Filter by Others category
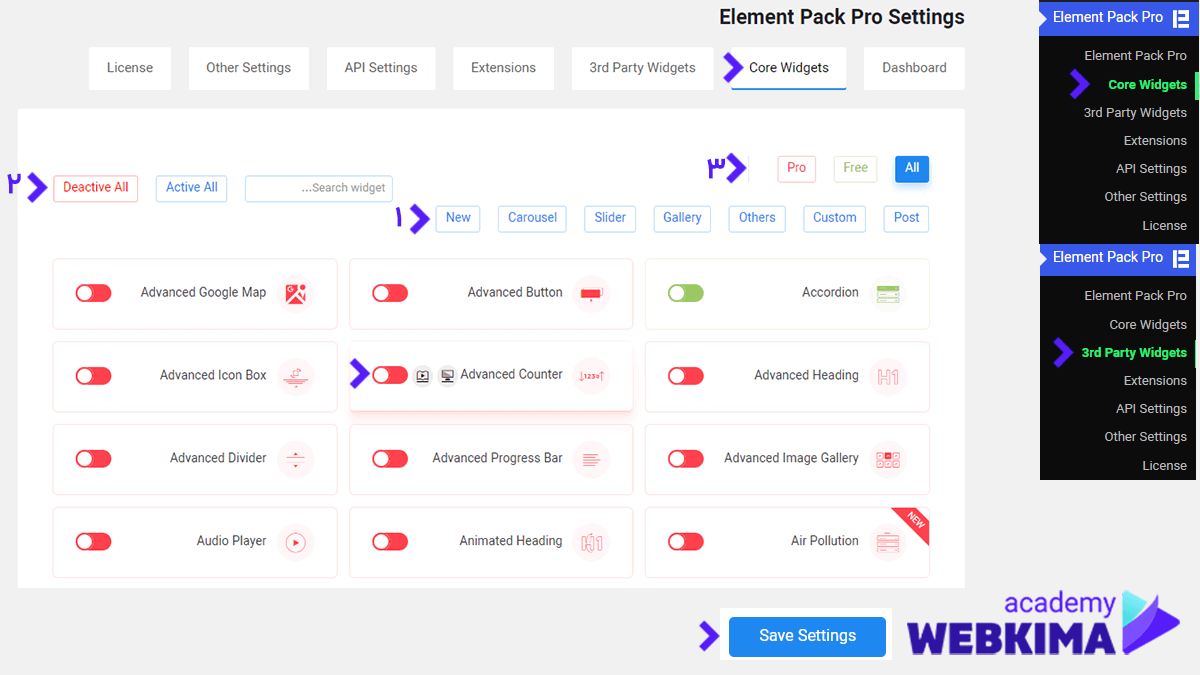The image size is (1200, 675). coord(757,218)
